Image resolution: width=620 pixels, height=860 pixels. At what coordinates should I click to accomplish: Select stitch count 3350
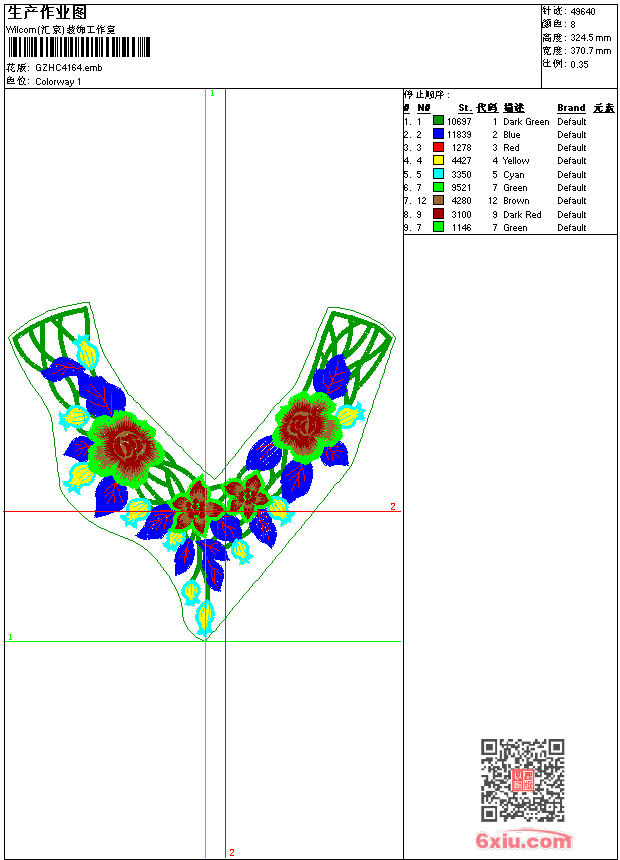tap(461, 175)
